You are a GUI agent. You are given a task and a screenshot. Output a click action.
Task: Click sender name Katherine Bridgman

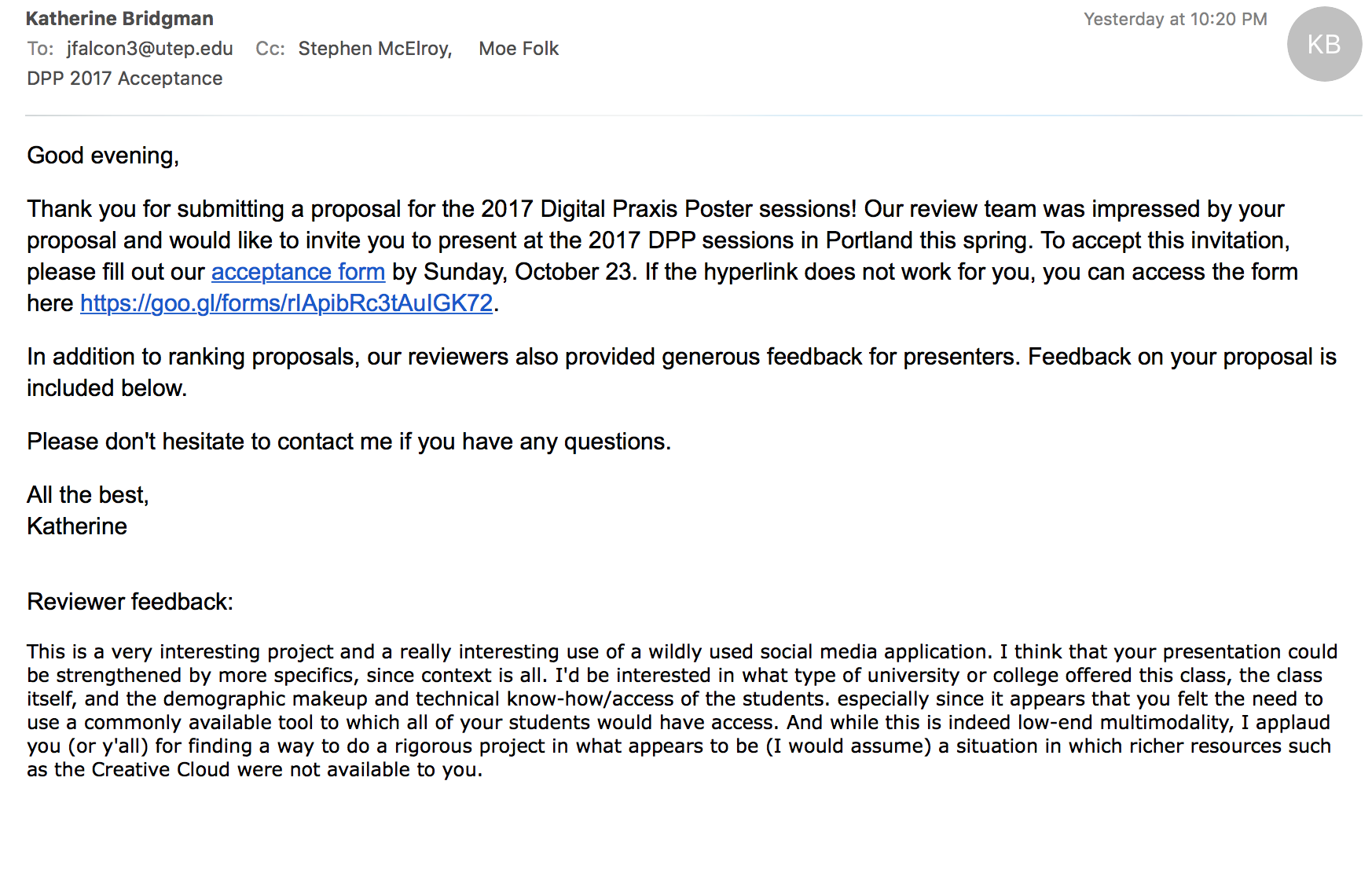119,19
